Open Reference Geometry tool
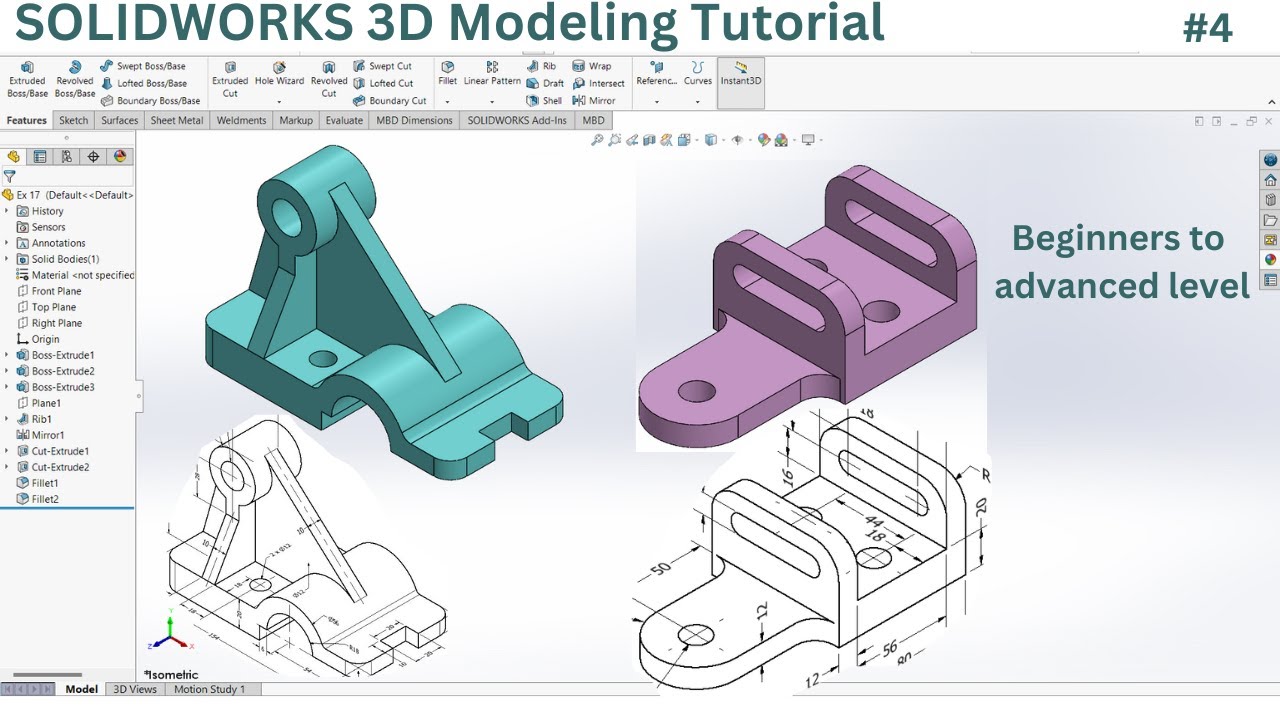 click(657, 74)
